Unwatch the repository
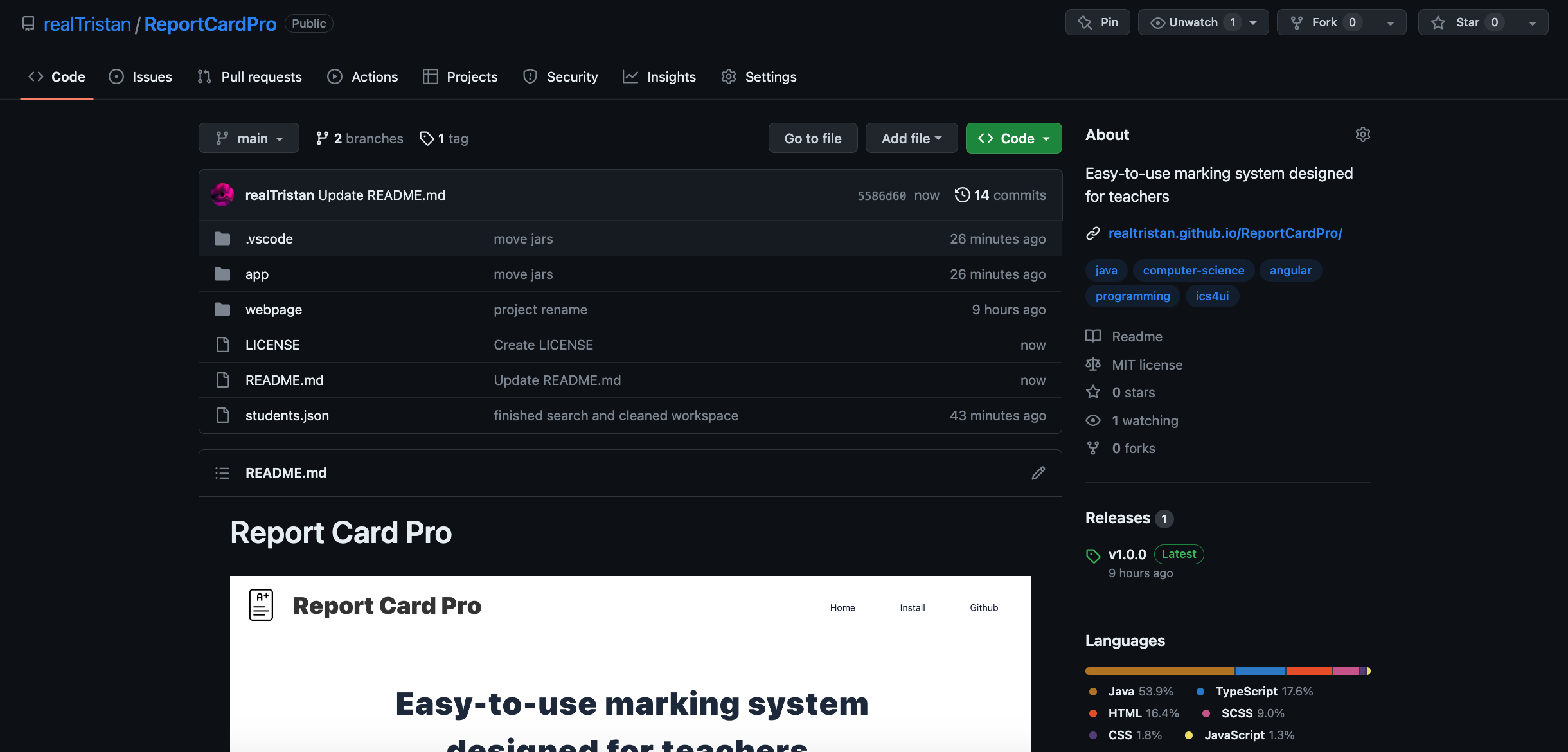The image size is (1568, 752). coord(1193,22)
